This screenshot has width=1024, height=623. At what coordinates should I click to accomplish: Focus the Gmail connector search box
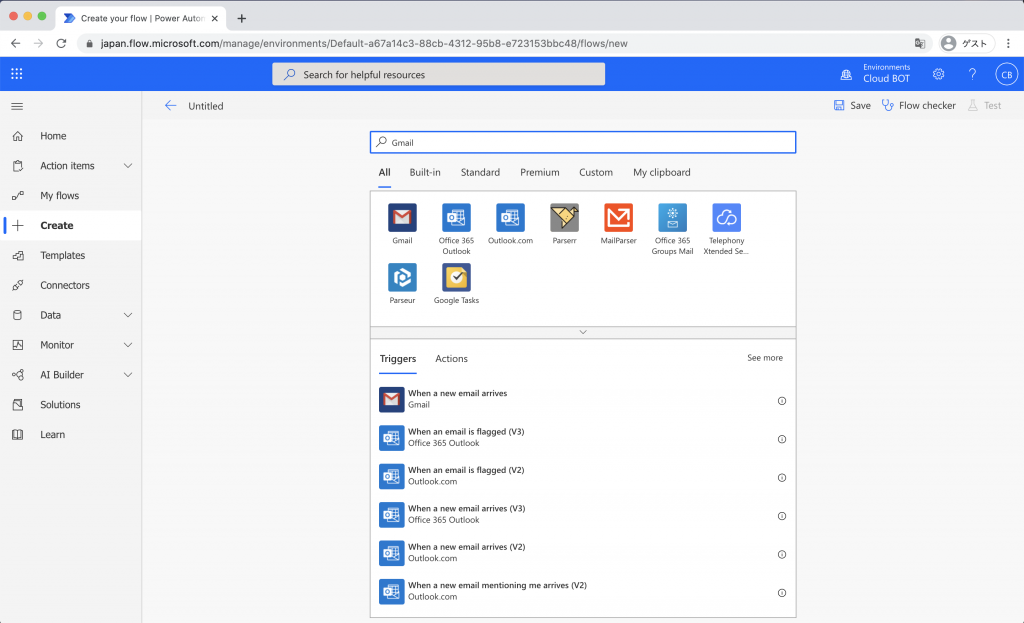click(583, 142)
